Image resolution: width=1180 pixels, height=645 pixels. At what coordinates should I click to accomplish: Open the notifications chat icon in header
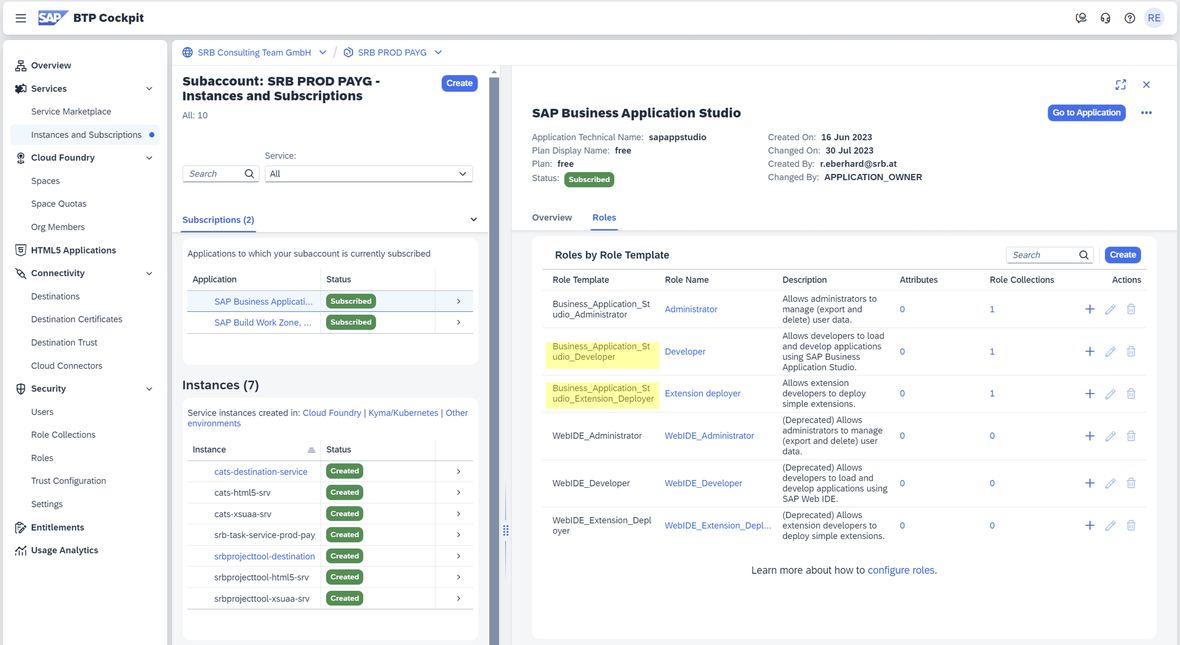coord(1081,18)
